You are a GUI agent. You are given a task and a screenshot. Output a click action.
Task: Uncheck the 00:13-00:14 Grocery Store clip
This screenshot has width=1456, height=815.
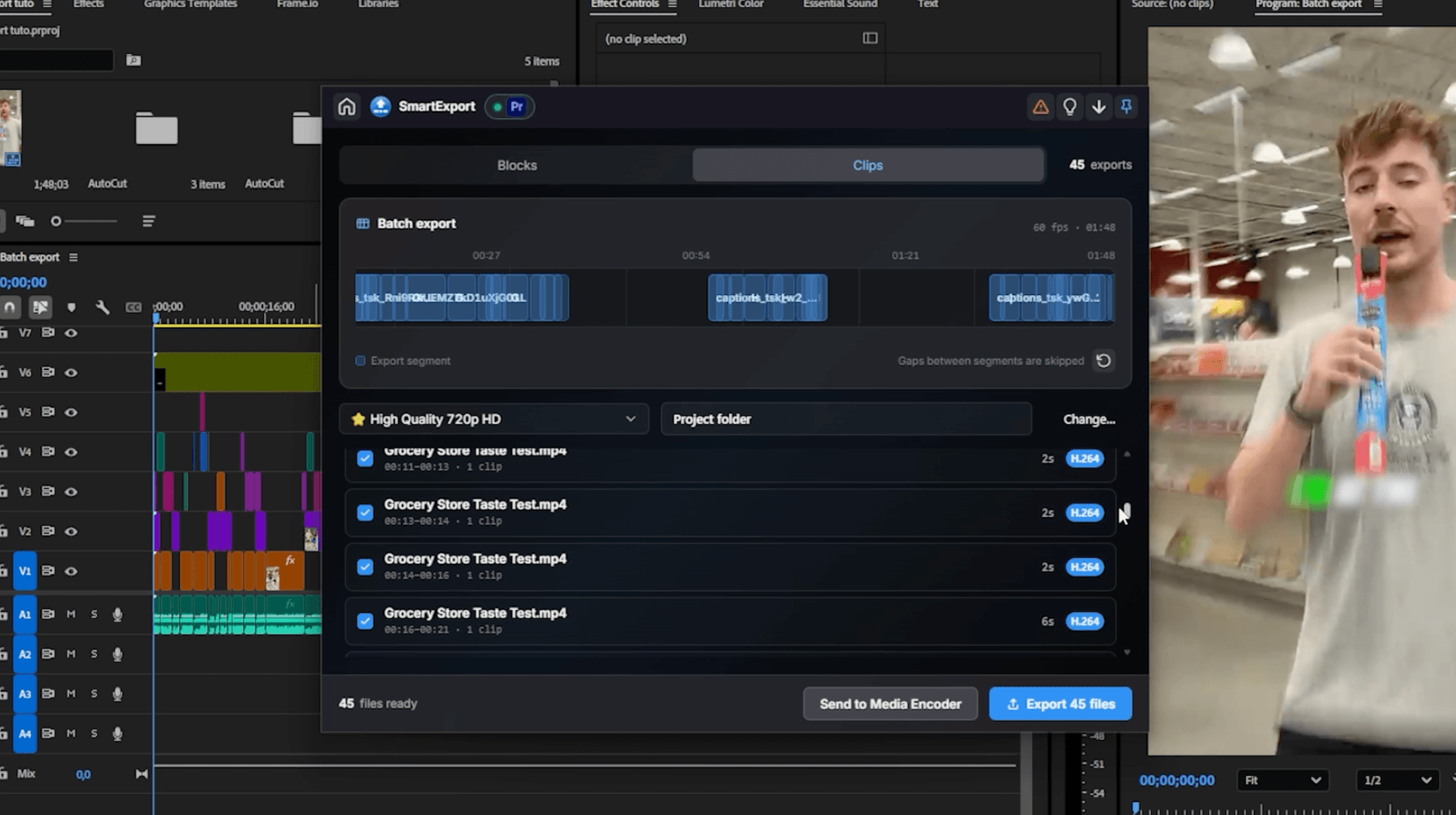click(365, 513)
